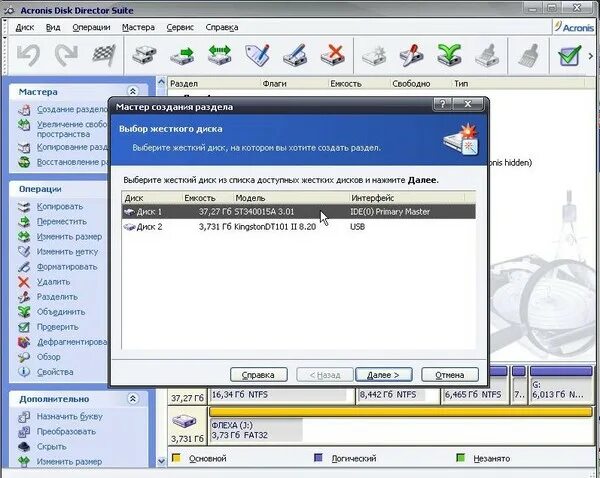Open the Вид menu
This screenshot has width=600, height=478.
tap(53, 28)
